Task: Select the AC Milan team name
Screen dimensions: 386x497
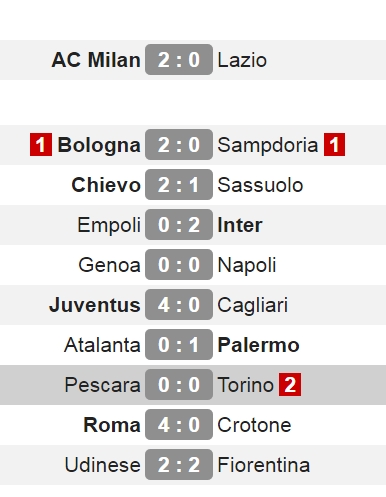Action: pos(96,60)
